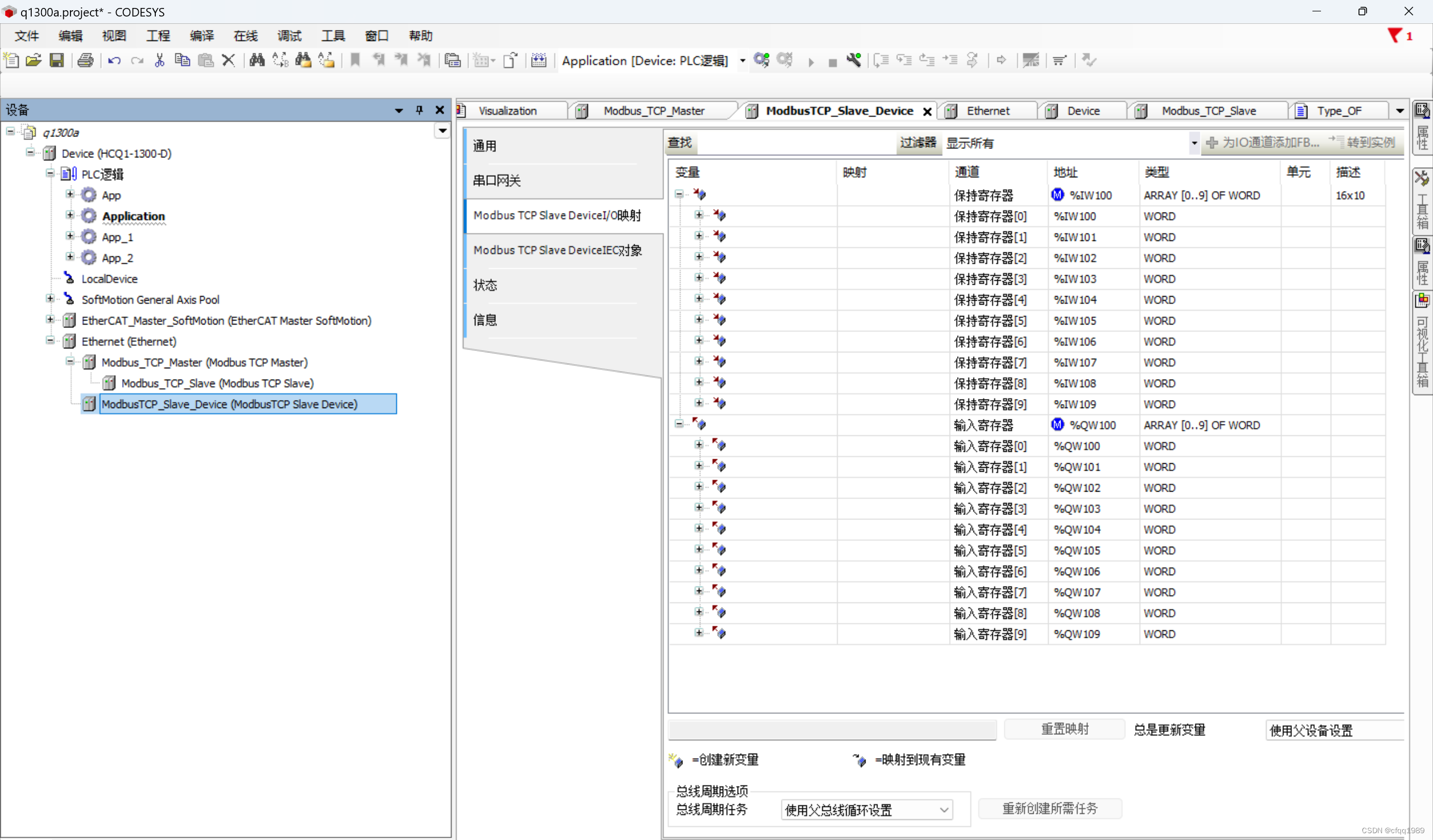Collapse the Modbus_TCP_Master node
Viewport: 1433px width, 840px height.
tap(70, 361)
